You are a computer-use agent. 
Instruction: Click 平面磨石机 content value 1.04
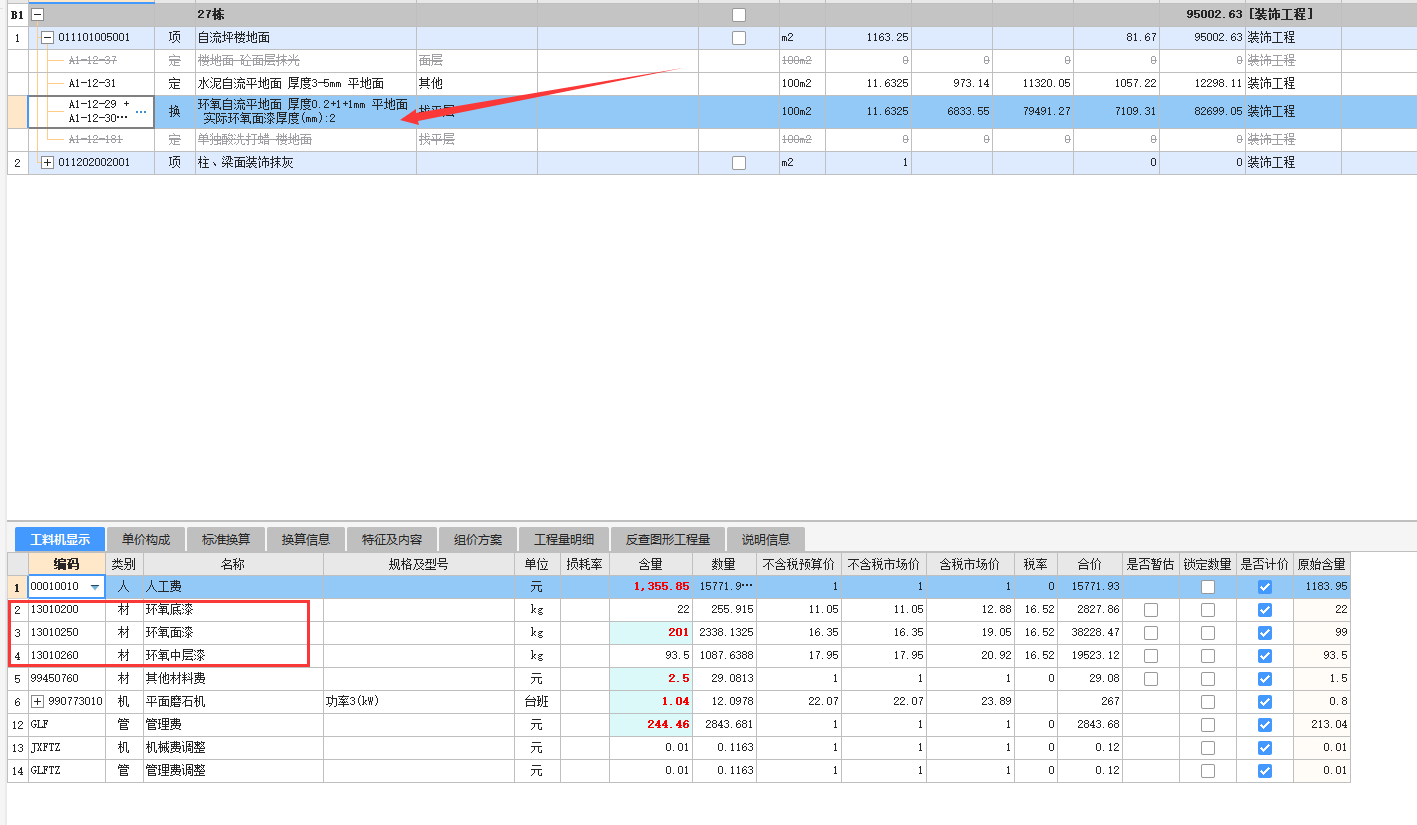coord(650,702)
